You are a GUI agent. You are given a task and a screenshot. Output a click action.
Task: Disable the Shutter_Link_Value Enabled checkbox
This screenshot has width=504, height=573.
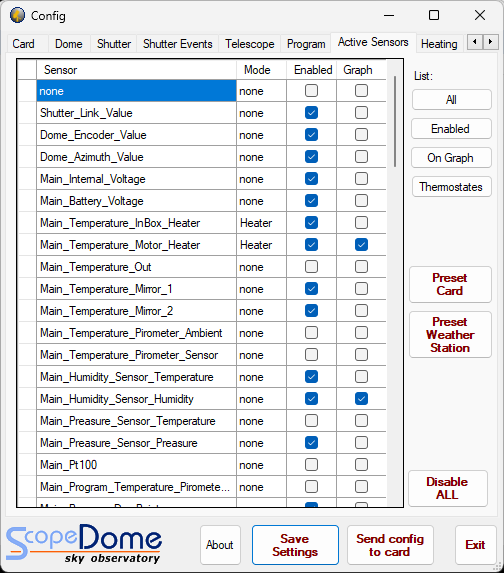[311, 113]
